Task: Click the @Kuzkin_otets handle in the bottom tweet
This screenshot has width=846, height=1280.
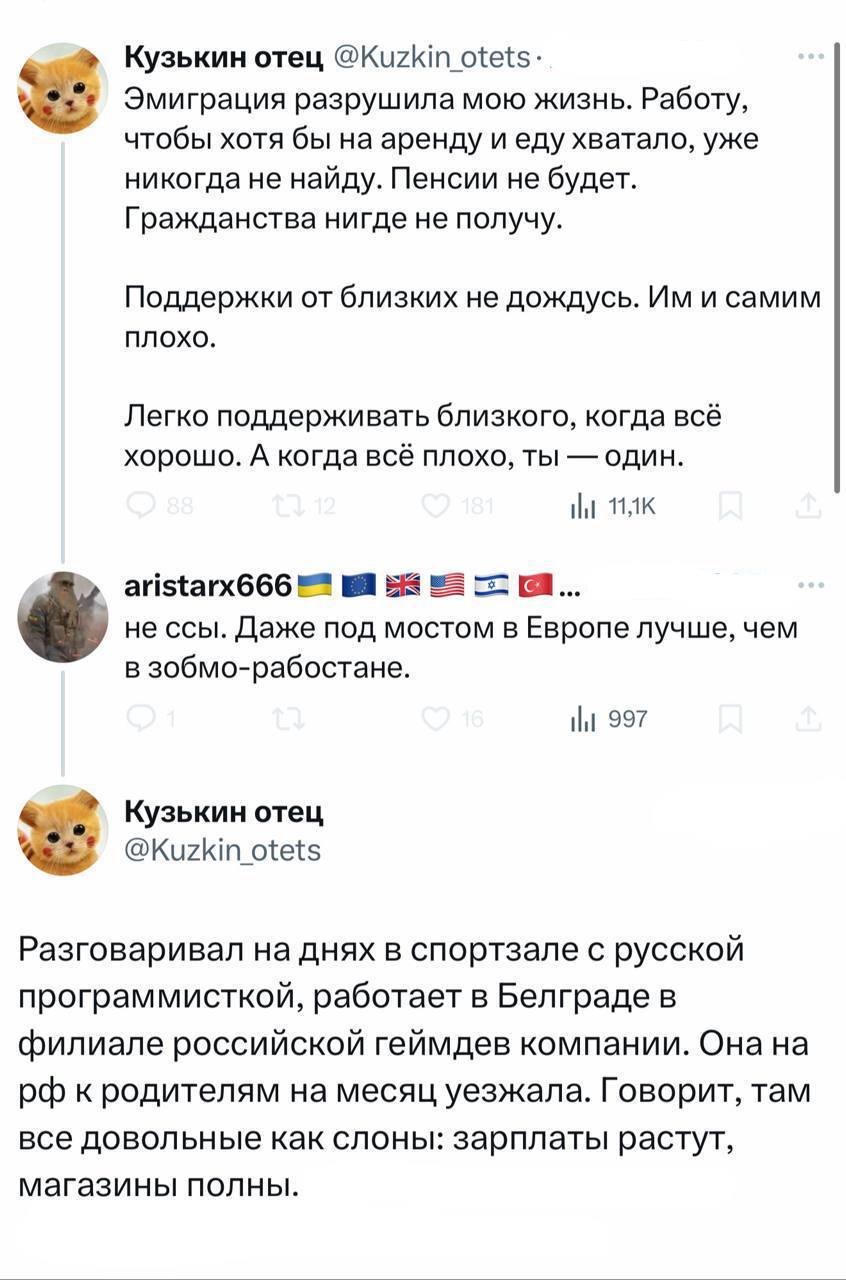Action: [x=221, y=850]
